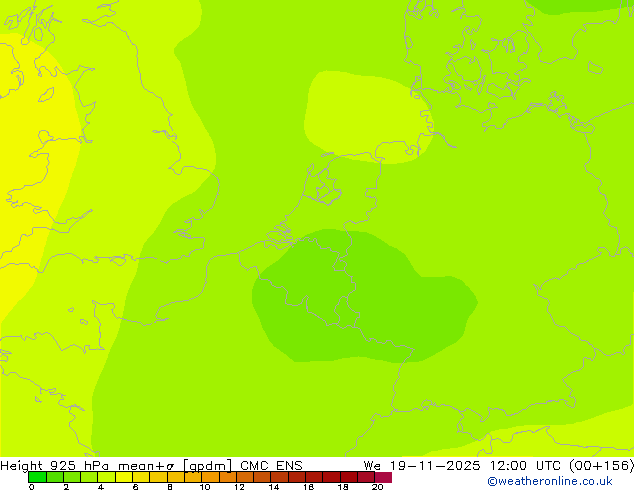Choose the dark-orange swatch for range 11–12
This screenshot has height=490, width=634.
click(228, 477)
